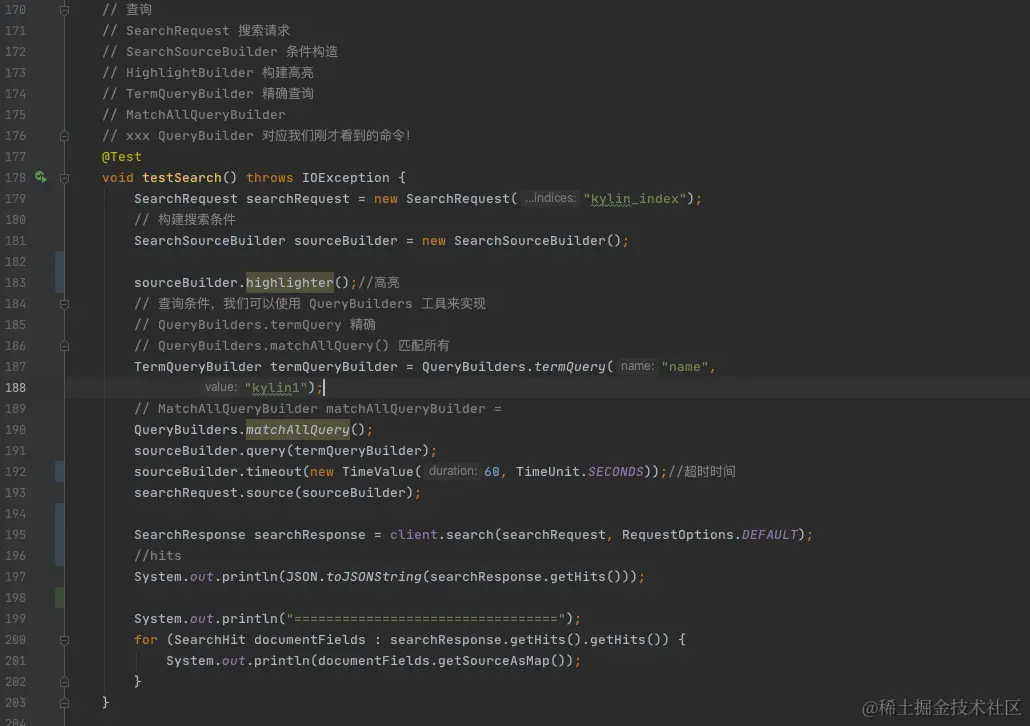This screenshot has height=726, width=1030.
Task: Click the testSearch method name
Action: pyautogui.click(x=182, y=177)
